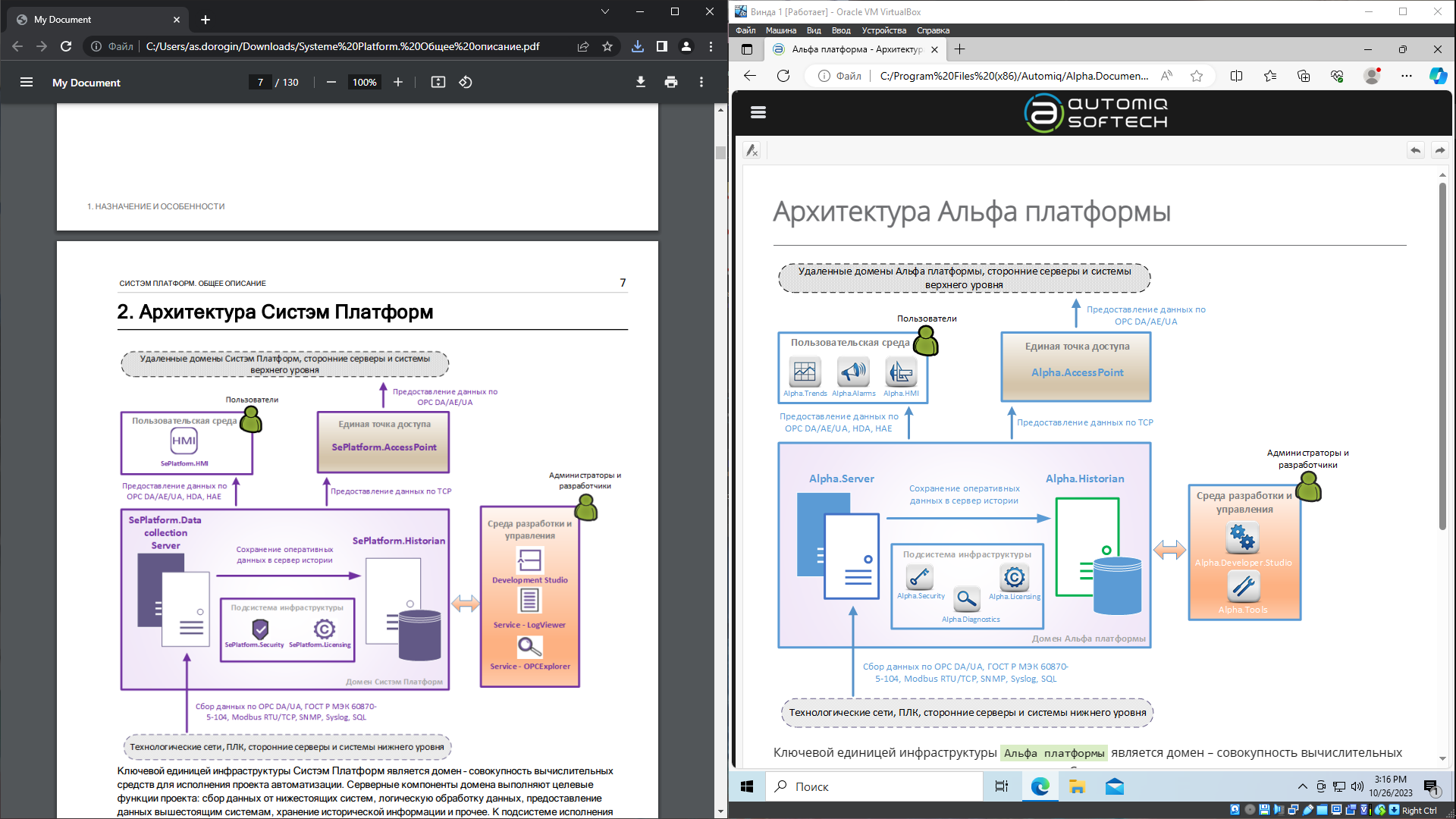Select the Альфа платформа tab in Edge
The height and width of the screenshot is (819, 1456).
tap(855, 49)
